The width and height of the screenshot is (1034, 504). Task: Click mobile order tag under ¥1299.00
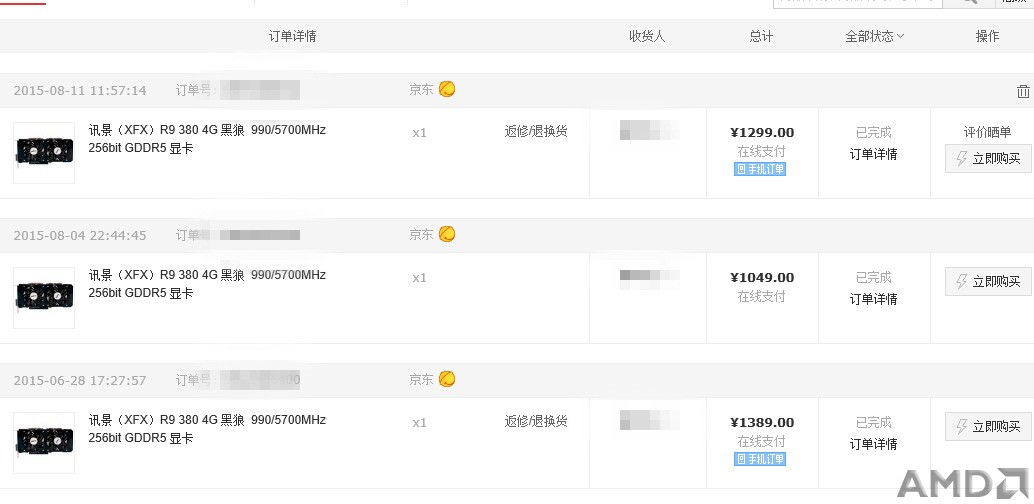(x=760, y=170)
